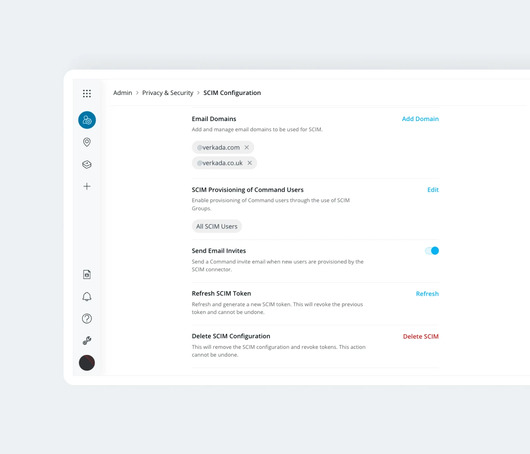This screenshot has width=530, height=454.
Task: Open the archive document sidebar icon
Action: (x=87, y=274)
